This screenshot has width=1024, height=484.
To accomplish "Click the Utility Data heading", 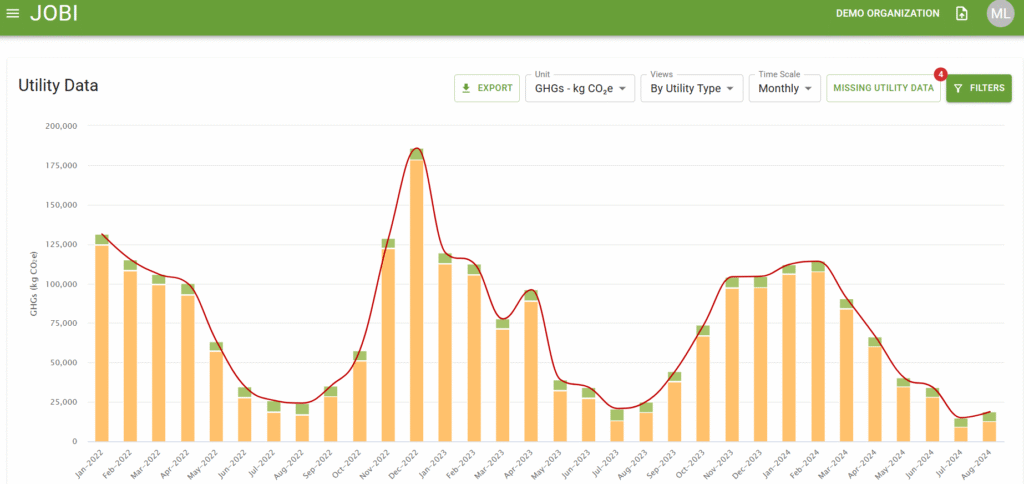I will coord(58,85).
